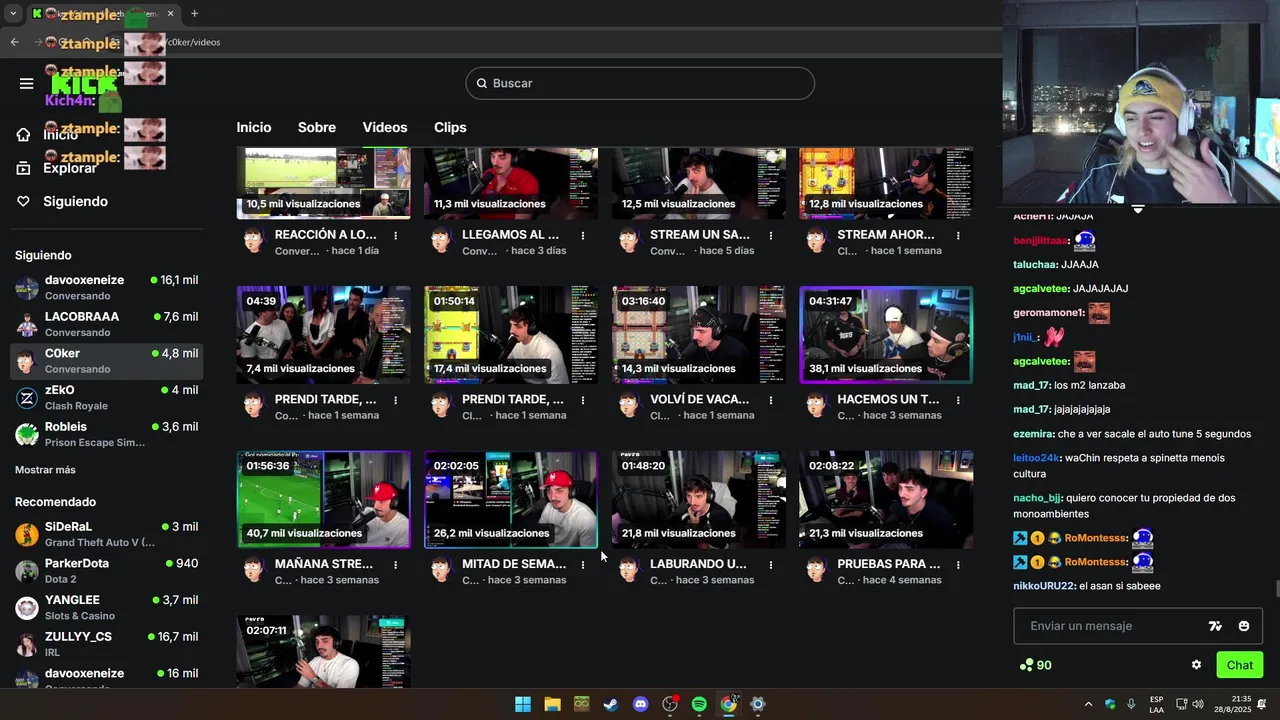Open zEkO channel in sidebar
The height and width of the screenshot is (720, 1280).
tap(106, 398)
